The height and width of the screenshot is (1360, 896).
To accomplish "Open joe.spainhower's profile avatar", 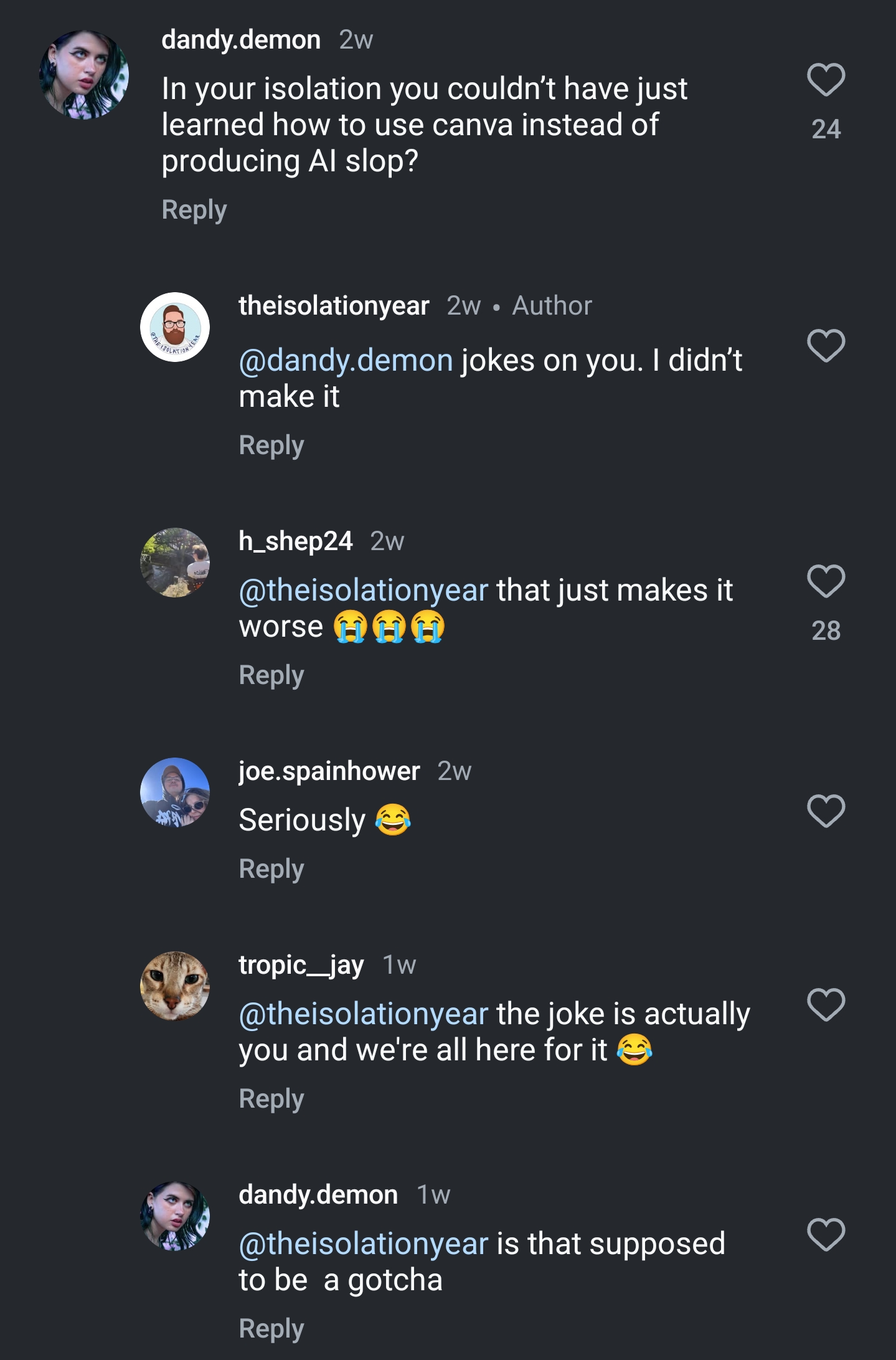I will point(175,792).
